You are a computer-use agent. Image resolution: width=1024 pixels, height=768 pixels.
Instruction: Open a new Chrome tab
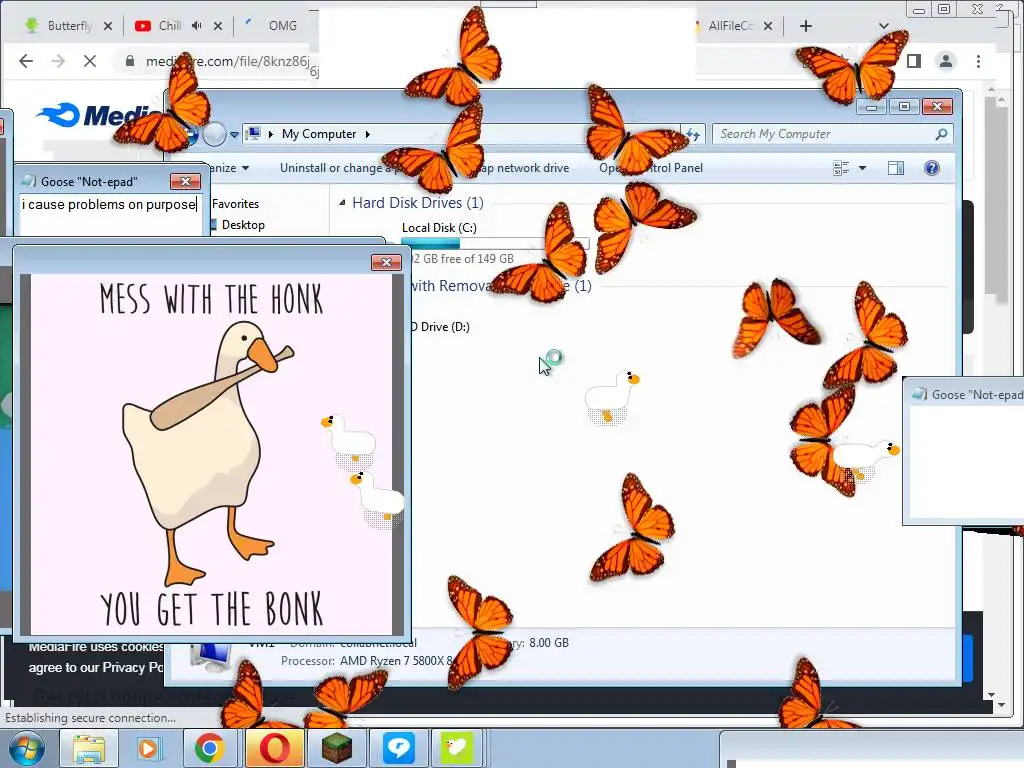(806, 25)
